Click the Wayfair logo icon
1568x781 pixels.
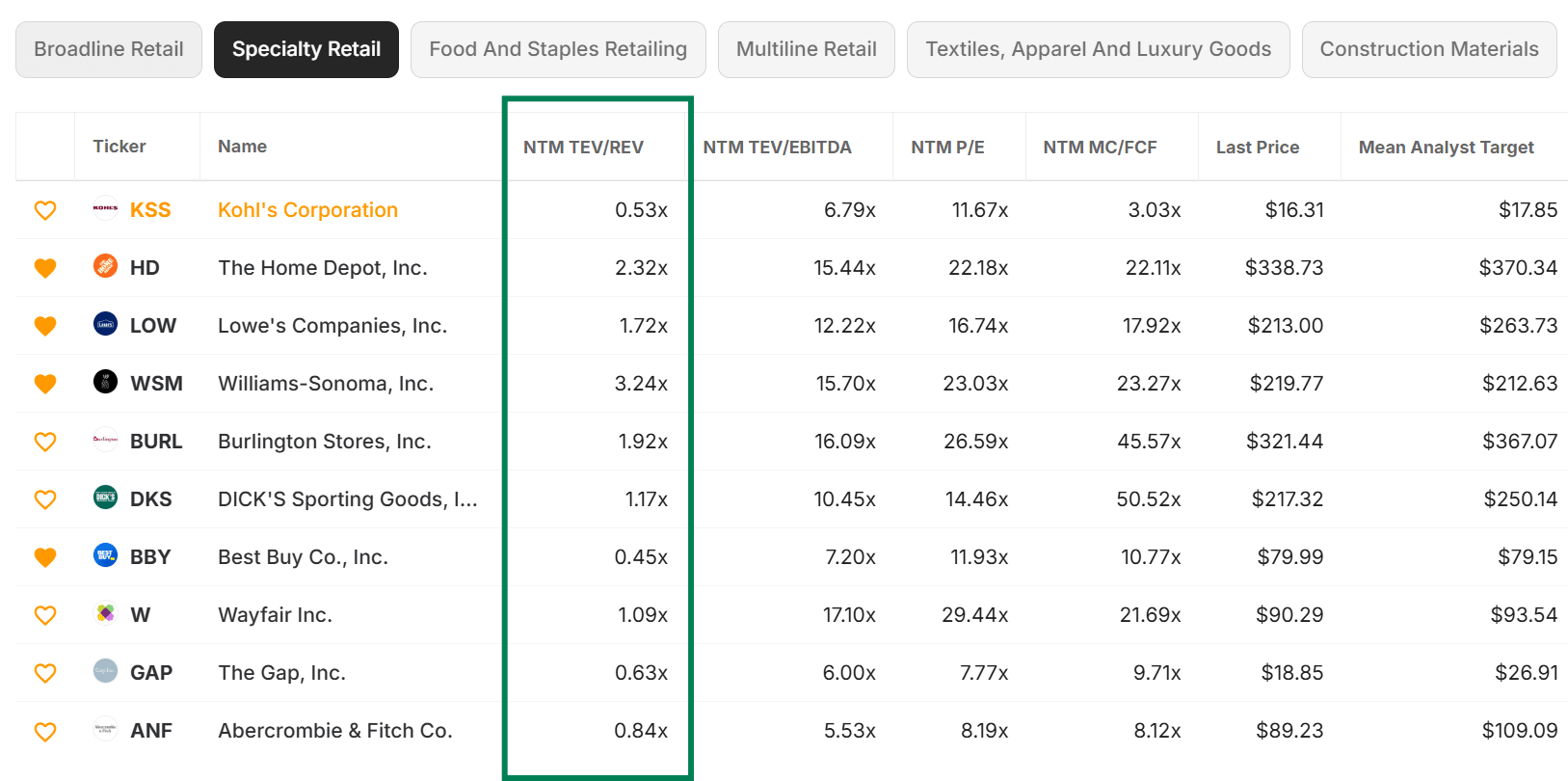pos(105,613)
